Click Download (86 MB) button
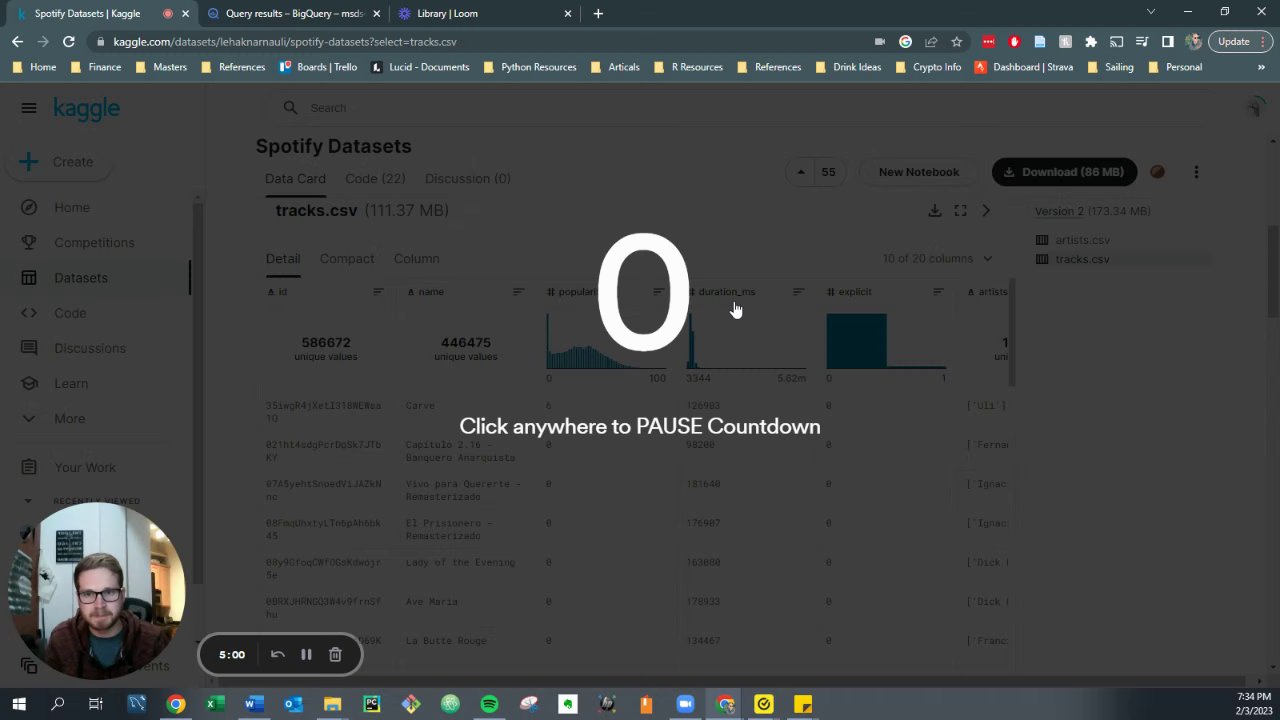 click(1064, 172)
